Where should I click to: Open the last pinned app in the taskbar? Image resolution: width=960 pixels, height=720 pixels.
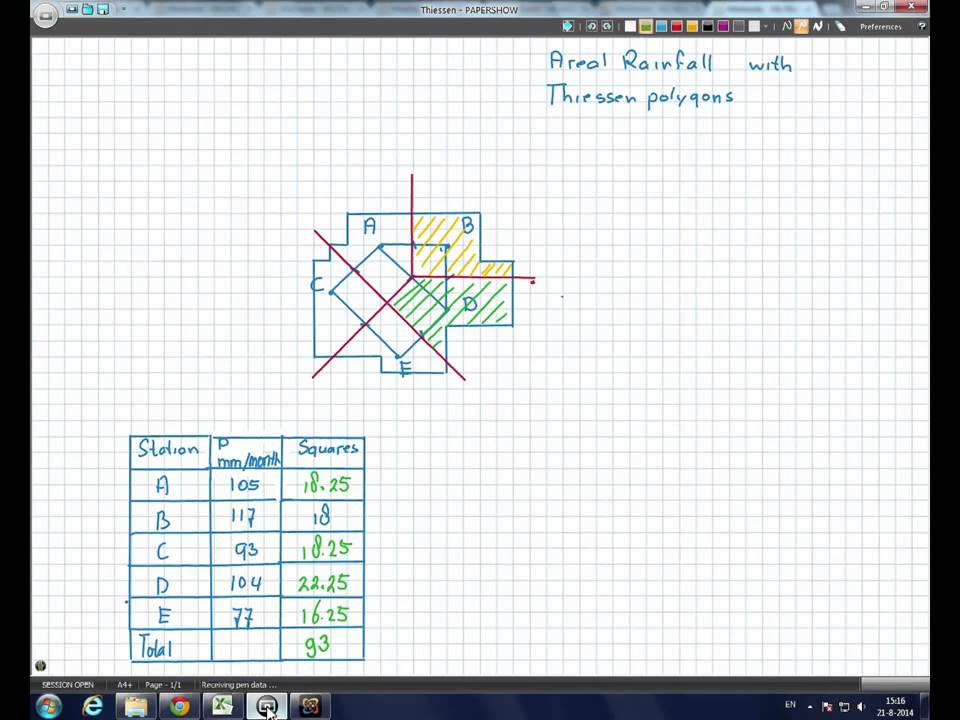(x=310, y=707)
